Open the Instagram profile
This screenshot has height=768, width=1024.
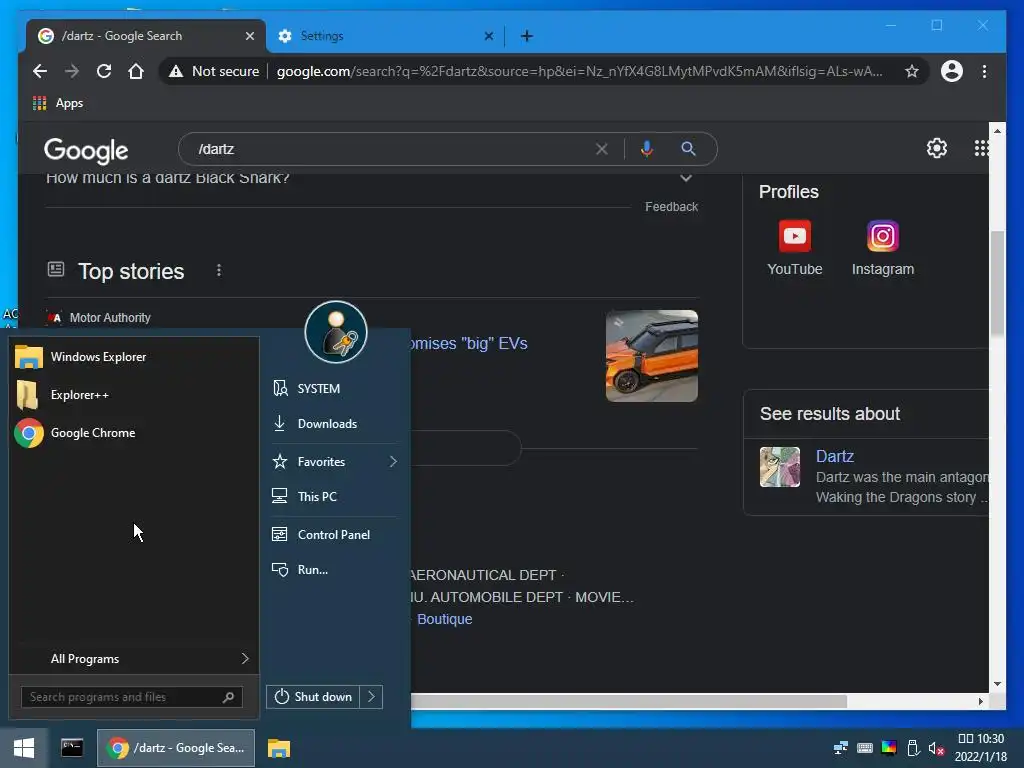(x=882, y=248)
